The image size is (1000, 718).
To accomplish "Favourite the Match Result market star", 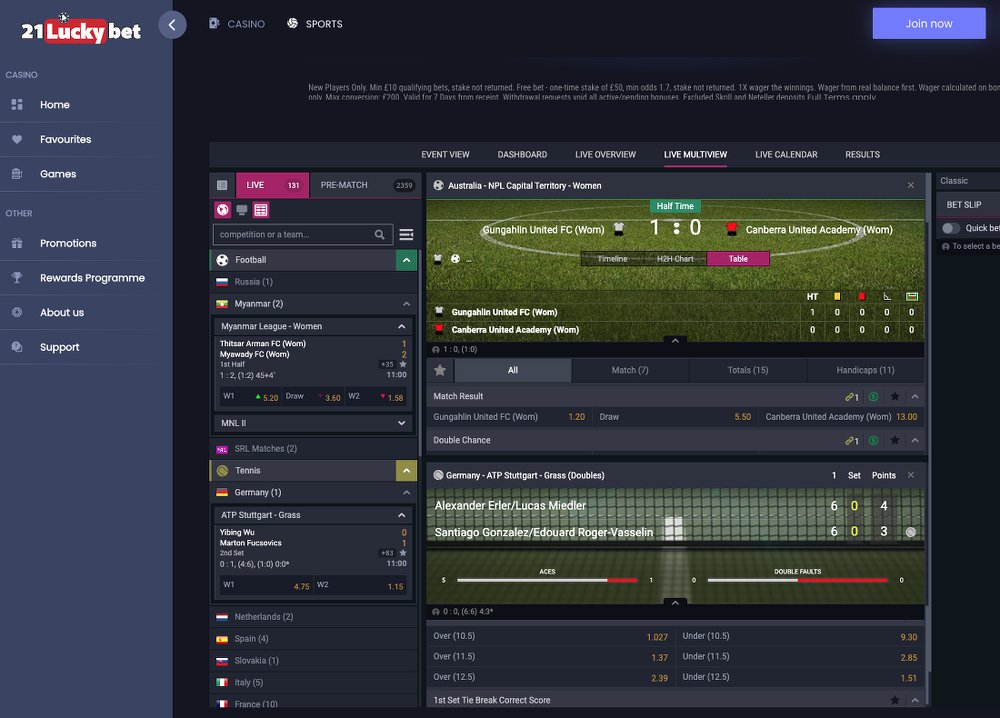I will click(x=895, y=397).
